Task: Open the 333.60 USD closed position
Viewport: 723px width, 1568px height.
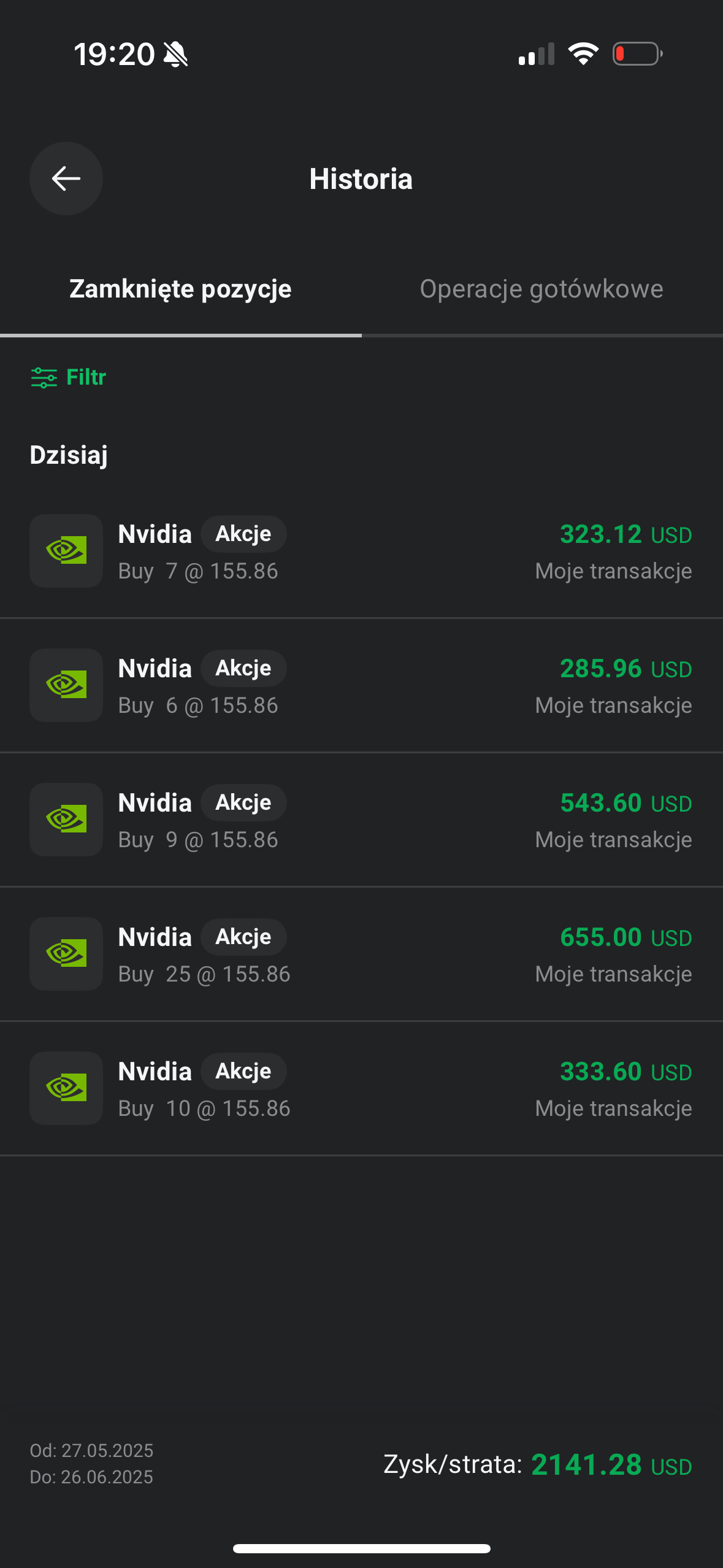Action: (x=625, y=1072)
